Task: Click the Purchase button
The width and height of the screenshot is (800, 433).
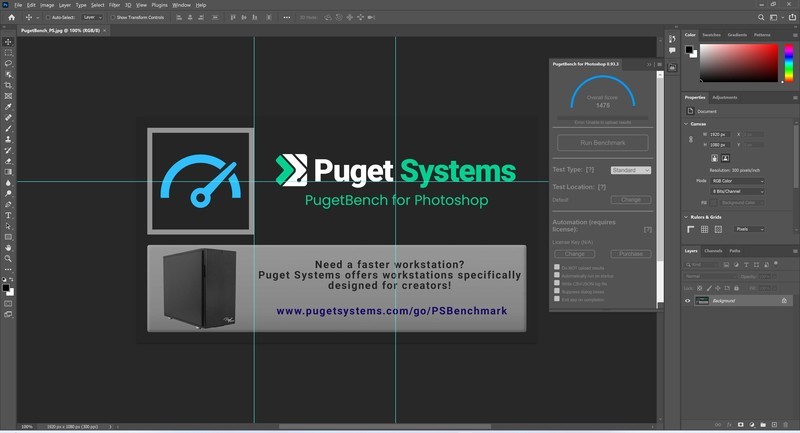Action: [631, 254]
